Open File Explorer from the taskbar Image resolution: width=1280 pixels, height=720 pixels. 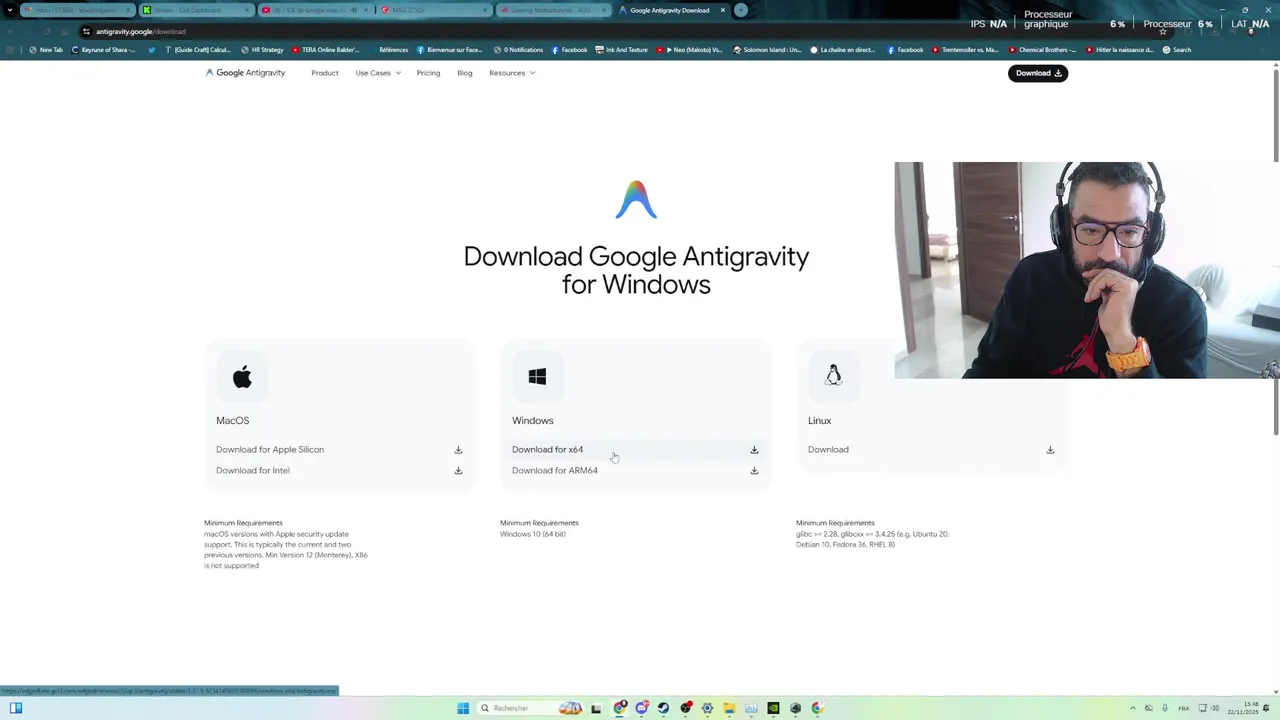[729, 708]
